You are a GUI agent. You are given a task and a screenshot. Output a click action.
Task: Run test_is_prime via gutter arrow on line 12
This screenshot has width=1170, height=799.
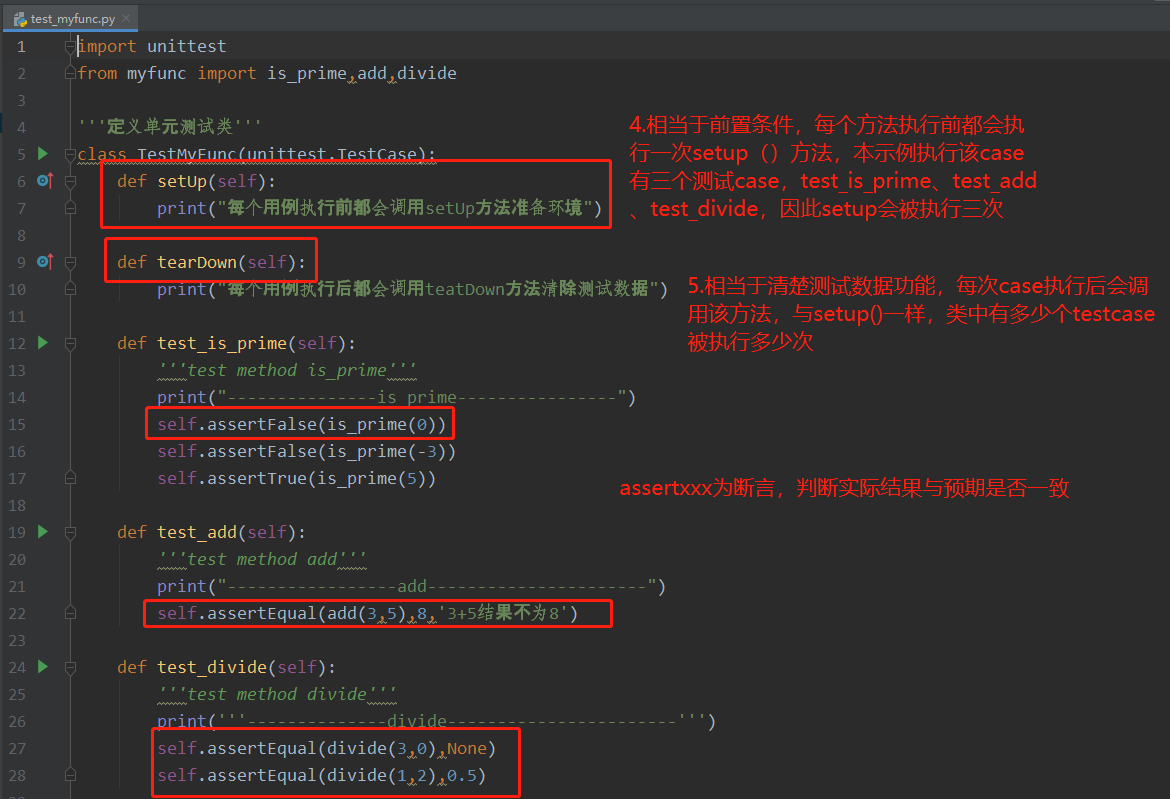click(x=43, y=343)
